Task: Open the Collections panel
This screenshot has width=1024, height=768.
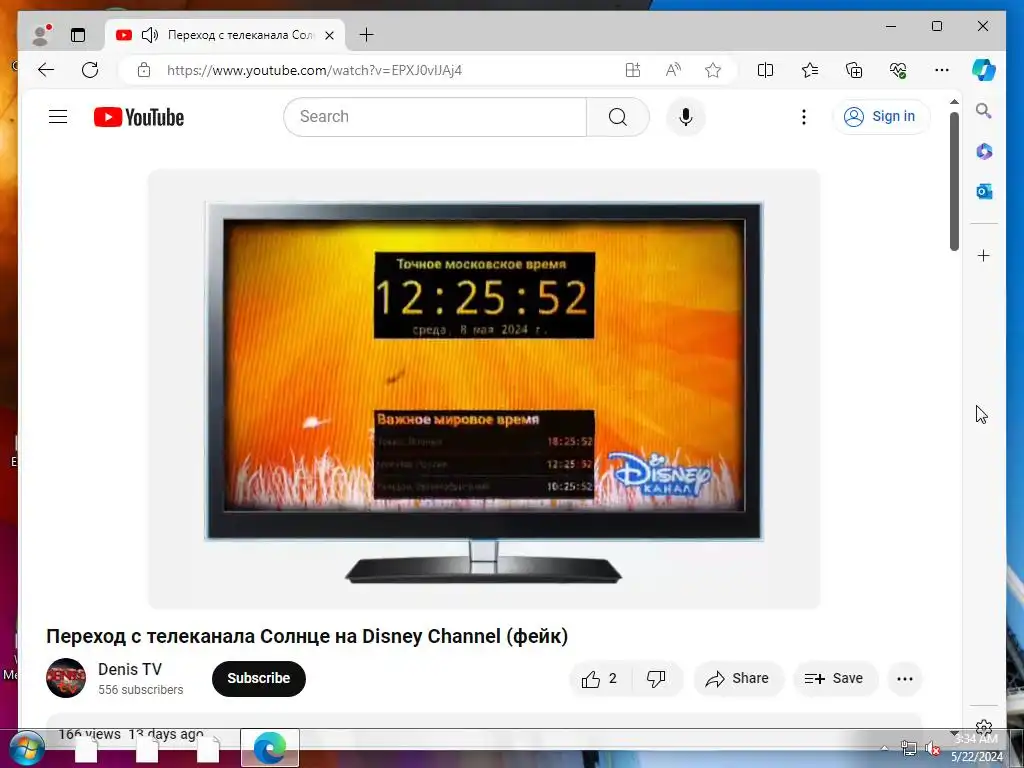Action: (x=854, y=70)
